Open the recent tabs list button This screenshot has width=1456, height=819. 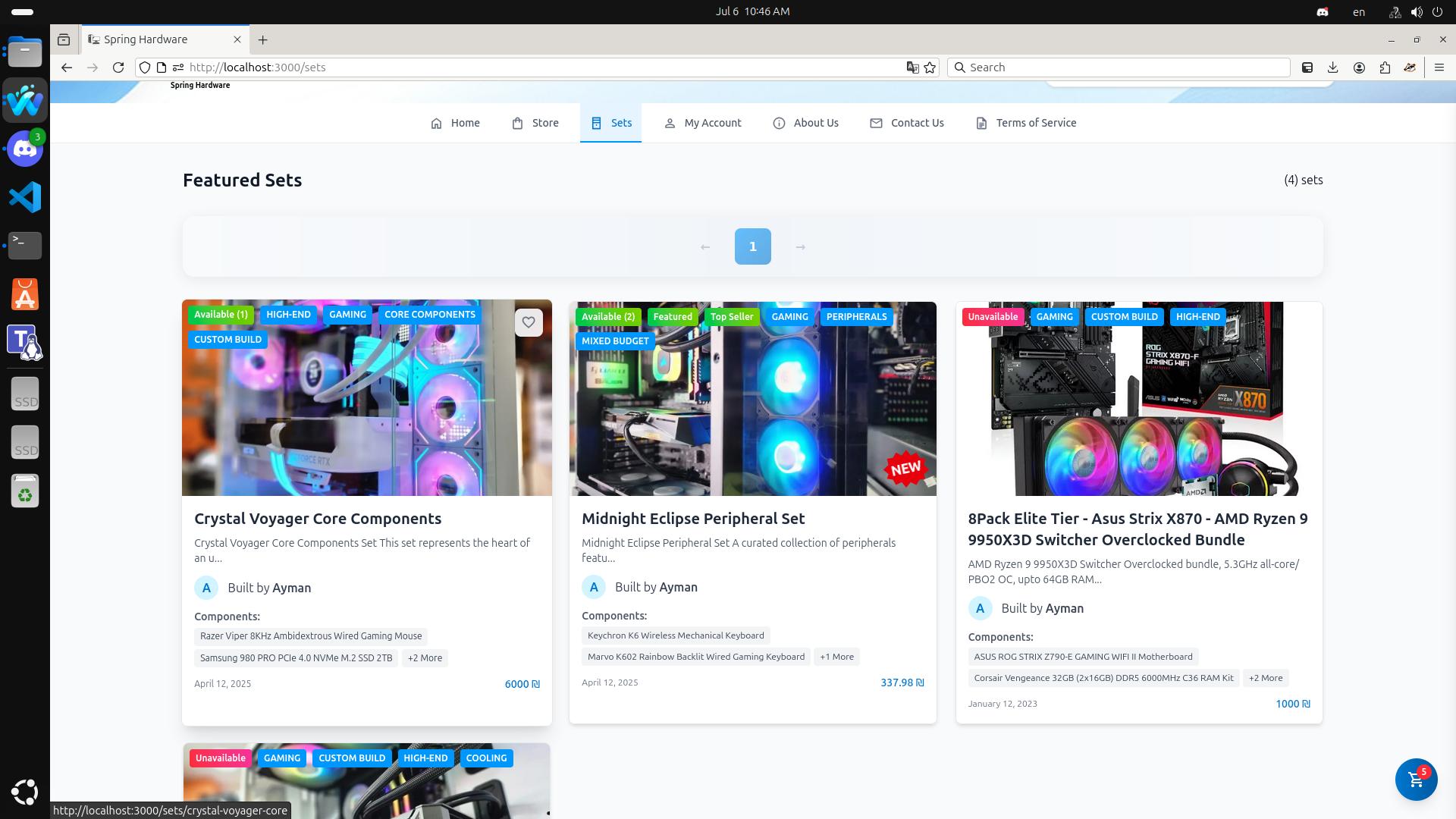click(x=64, y=39)
